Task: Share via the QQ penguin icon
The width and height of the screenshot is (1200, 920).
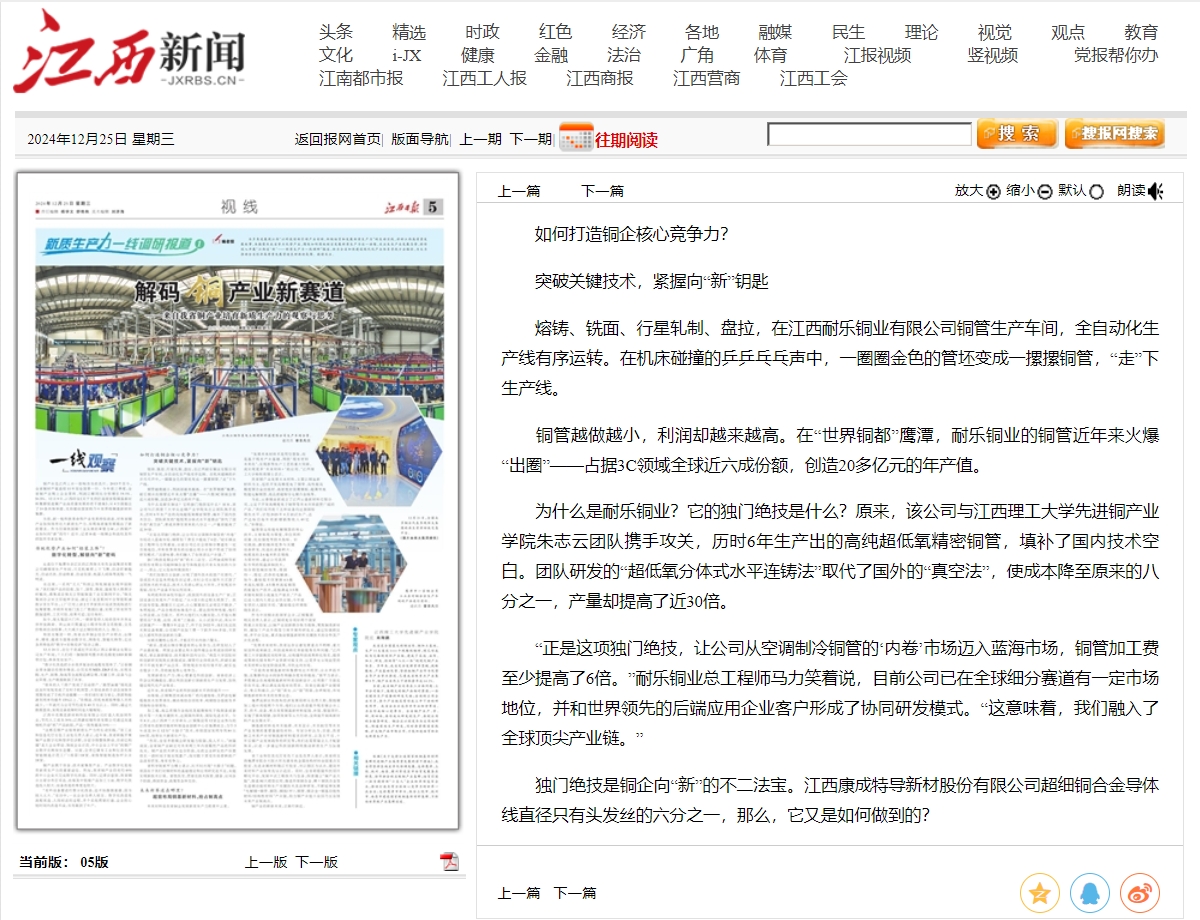Action: (1089, 893)
